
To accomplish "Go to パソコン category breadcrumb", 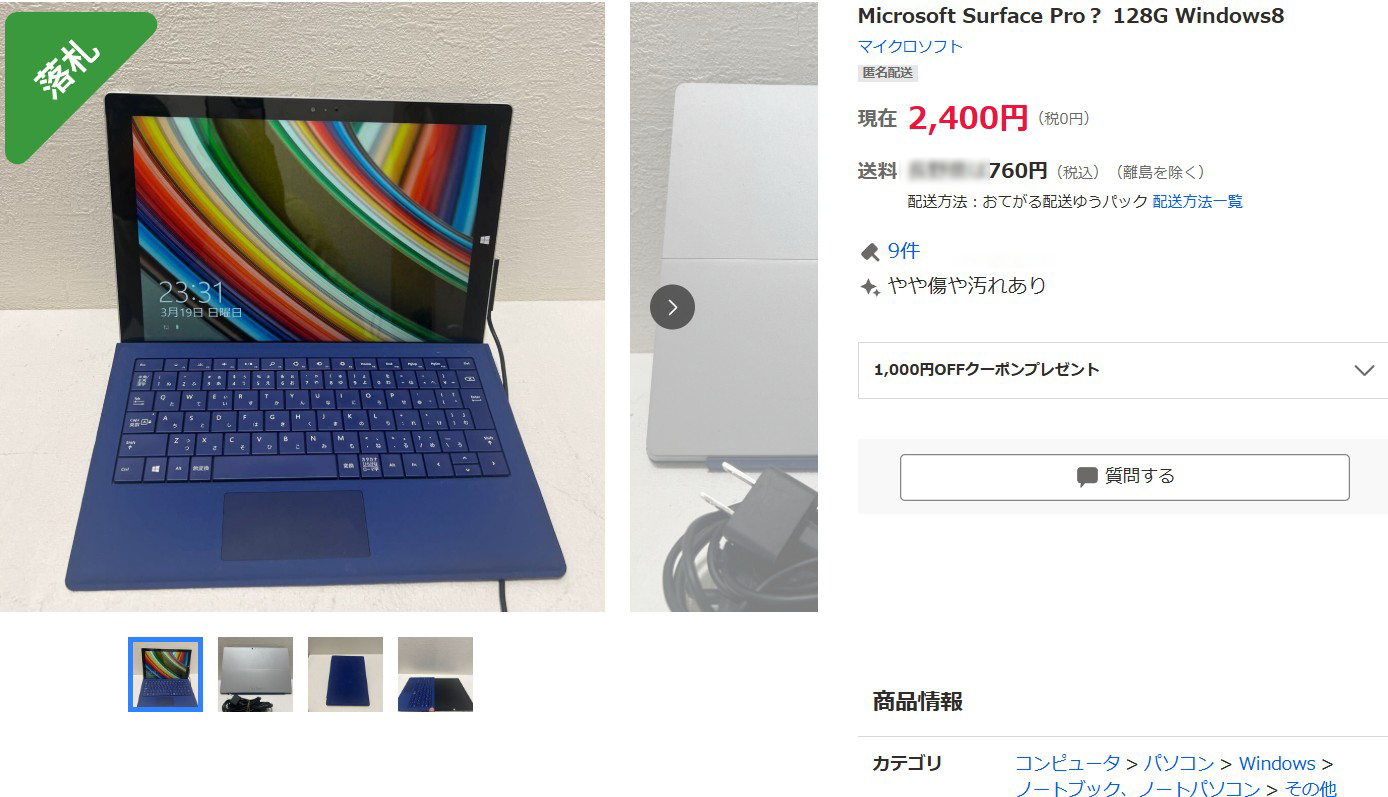I will [1178, 763].
